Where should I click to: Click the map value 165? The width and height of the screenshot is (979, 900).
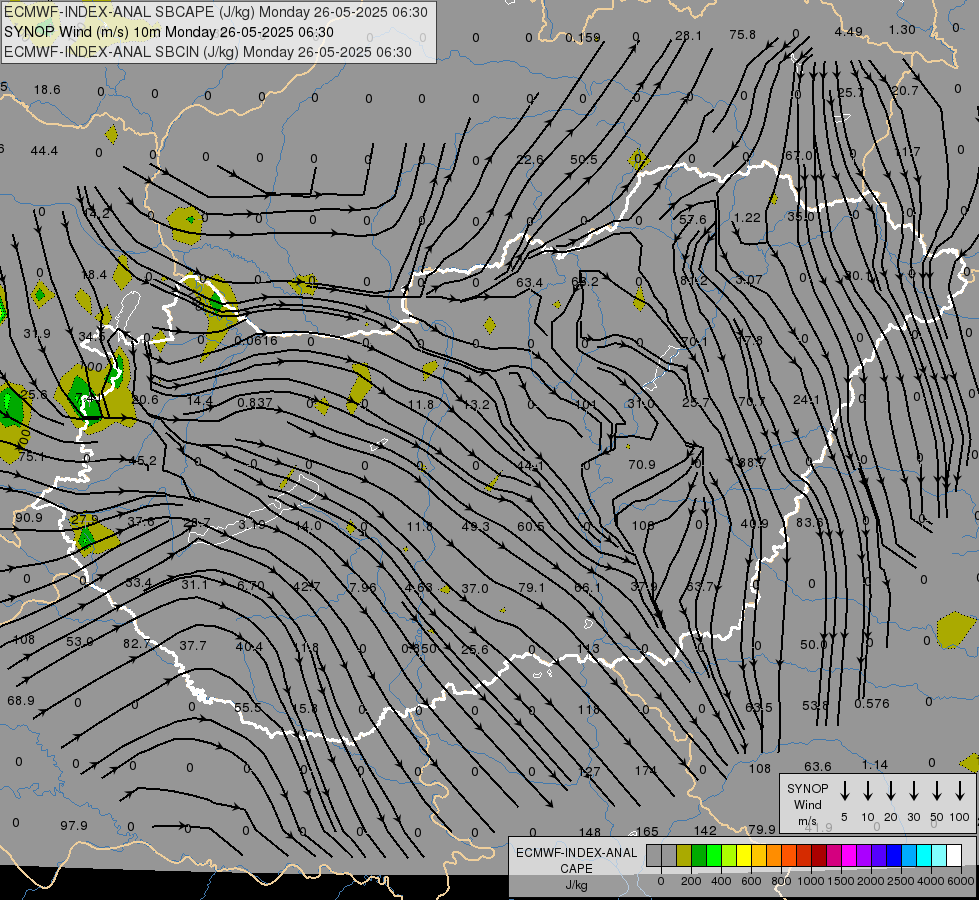click(647, 831)
